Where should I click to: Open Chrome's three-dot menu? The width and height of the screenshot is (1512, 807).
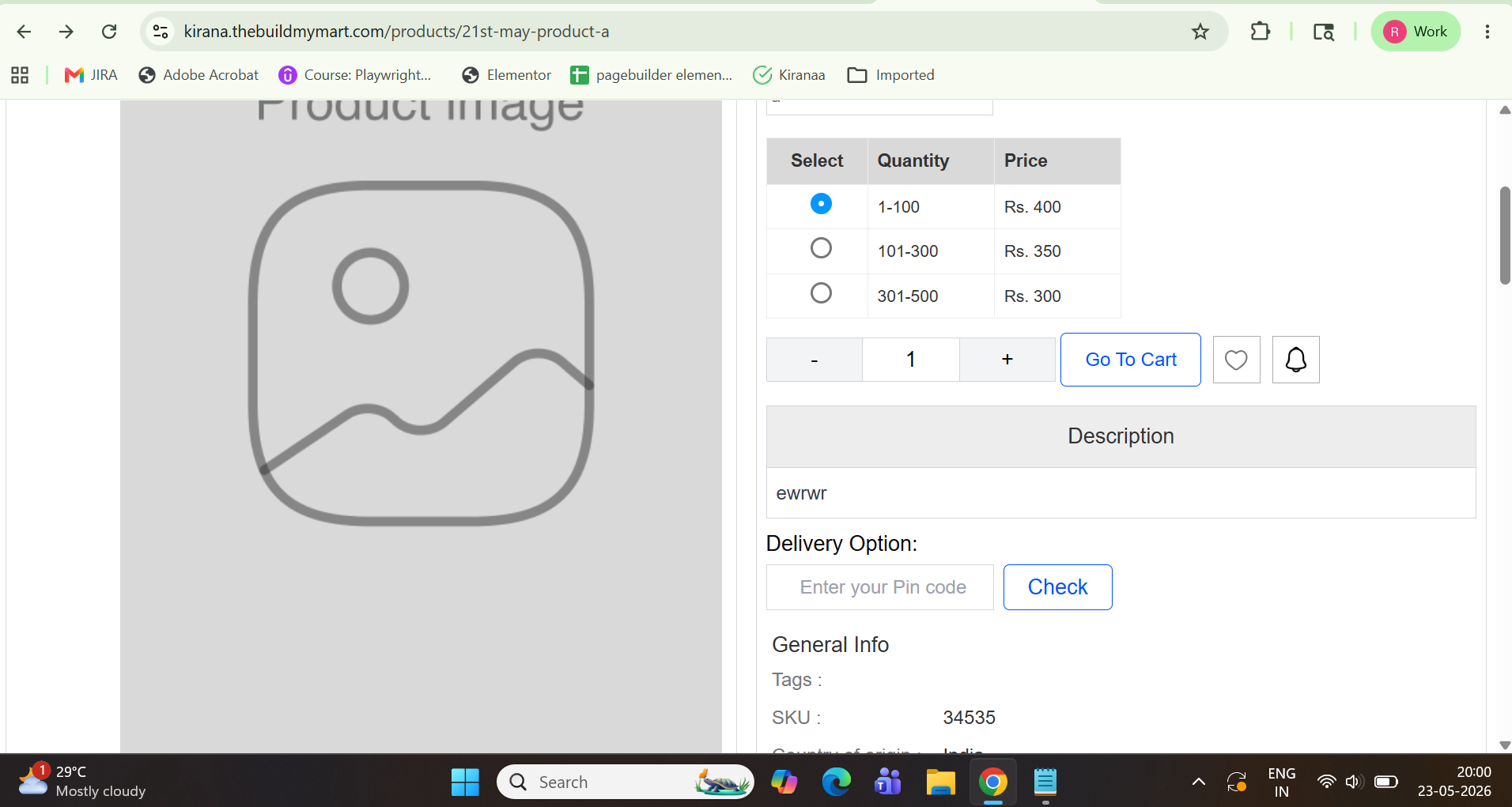click(x=1487, y=32)
